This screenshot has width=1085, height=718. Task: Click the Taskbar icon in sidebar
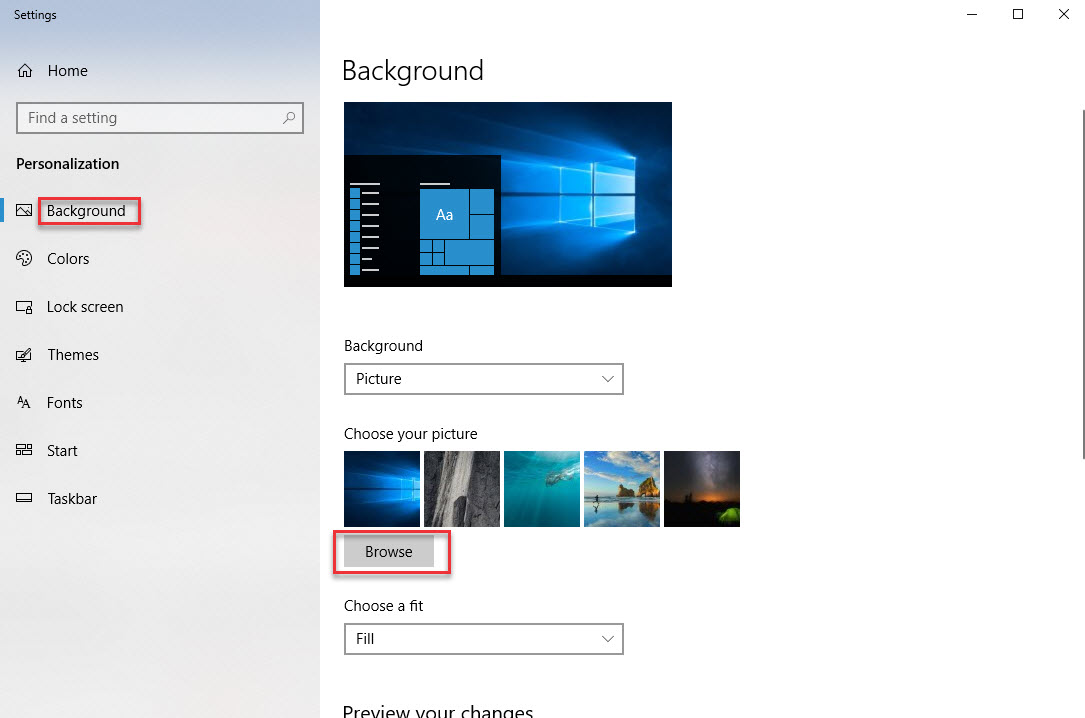point(25,499)
